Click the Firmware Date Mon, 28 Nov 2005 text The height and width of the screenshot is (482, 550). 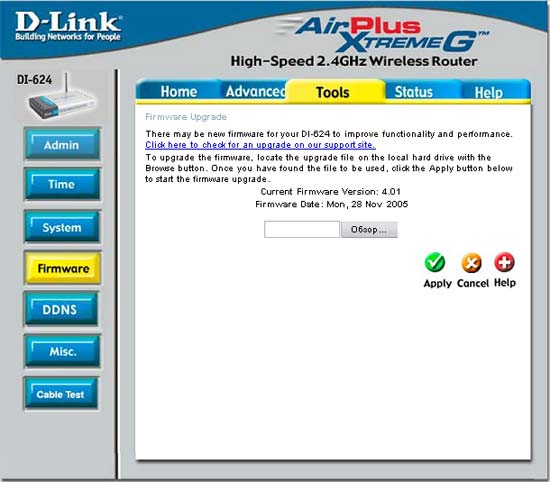tap(331, 204)
